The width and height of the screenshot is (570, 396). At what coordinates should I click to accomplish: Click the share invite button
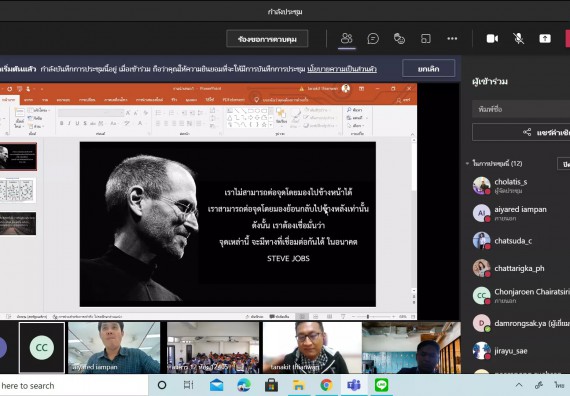[x=521, y=132]
